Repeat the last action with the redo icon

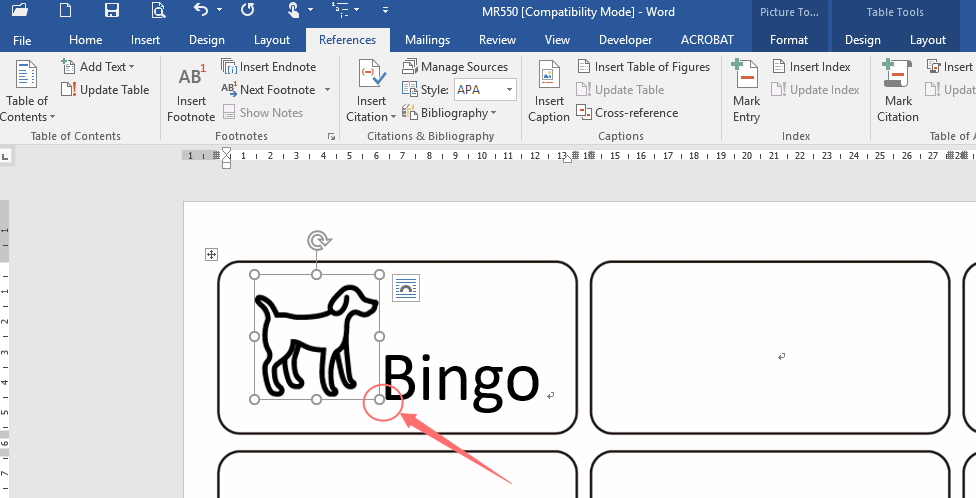coord(247,9)
